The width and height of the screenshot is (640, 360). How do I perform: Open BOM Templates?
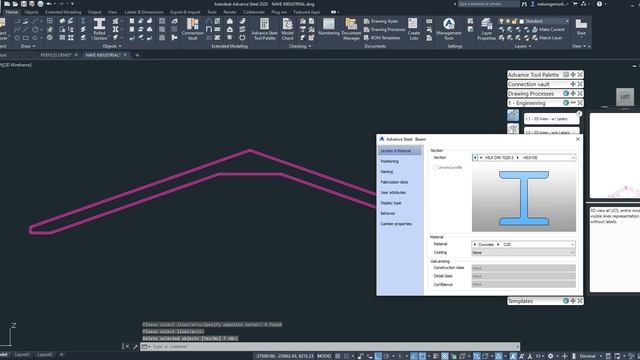[382, 38]
